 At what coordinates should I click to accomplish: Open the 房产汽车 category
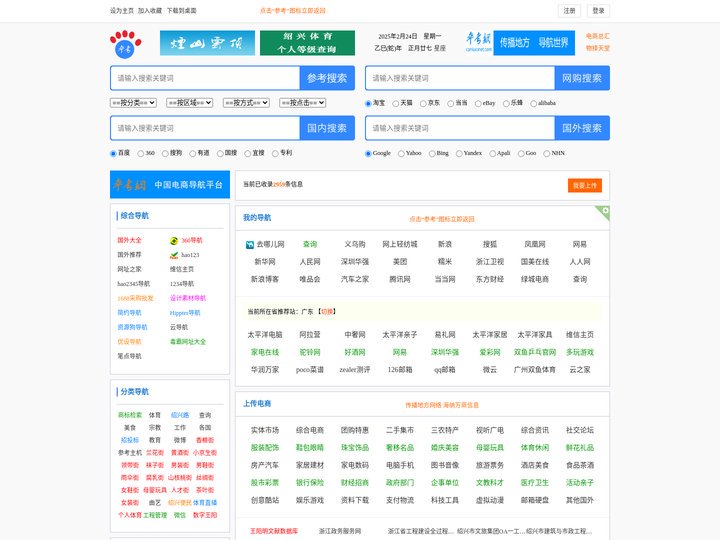click(265, 465)
